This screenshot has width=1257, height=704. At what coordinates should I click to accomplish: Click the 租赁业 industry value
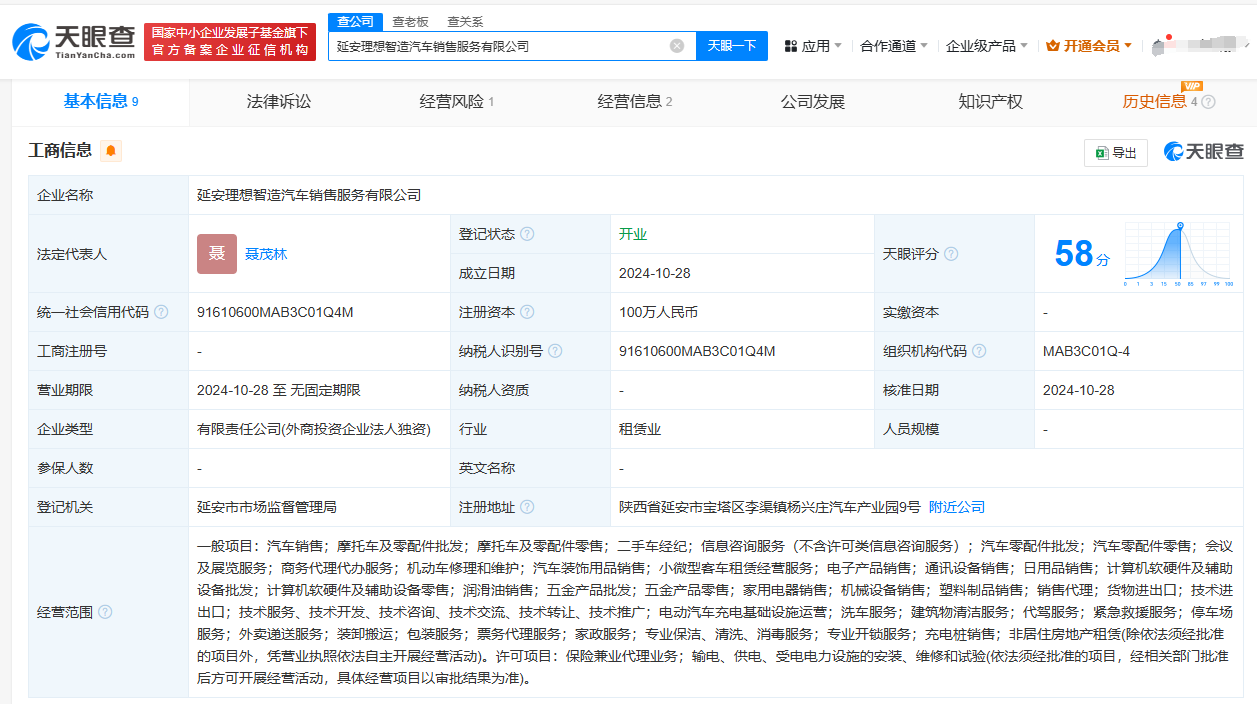click(x=640, y=429)
